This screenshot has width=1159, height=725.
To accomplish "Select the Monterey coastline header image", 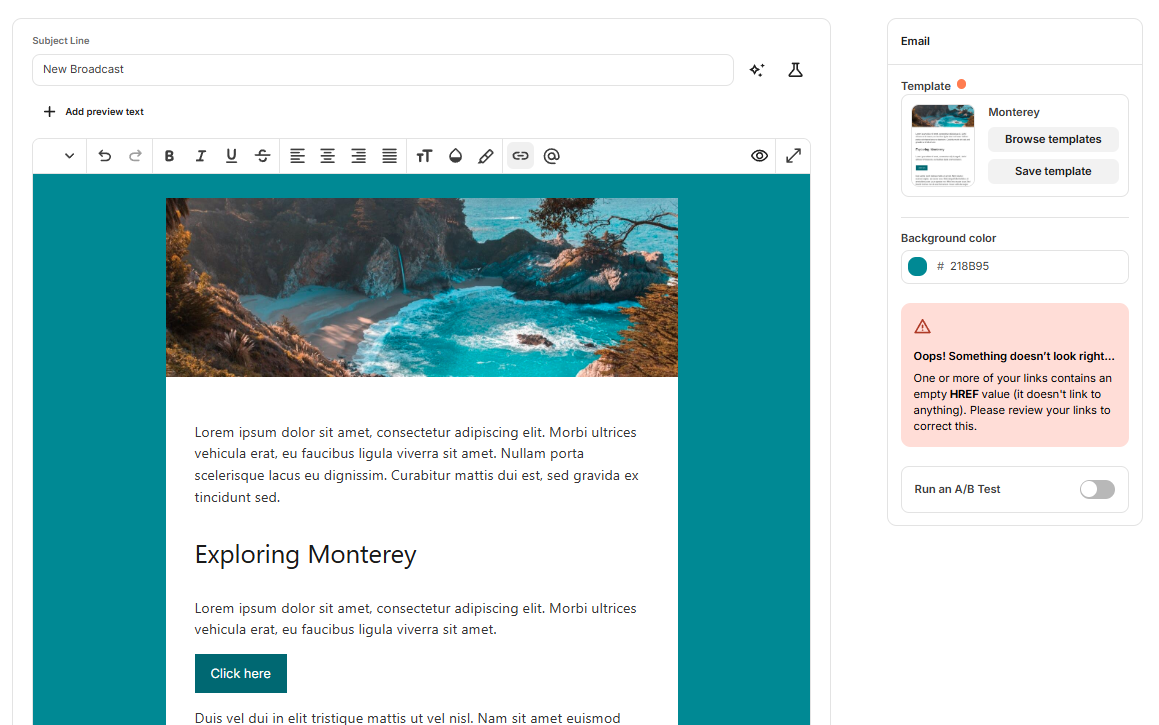I will point(422,287).
